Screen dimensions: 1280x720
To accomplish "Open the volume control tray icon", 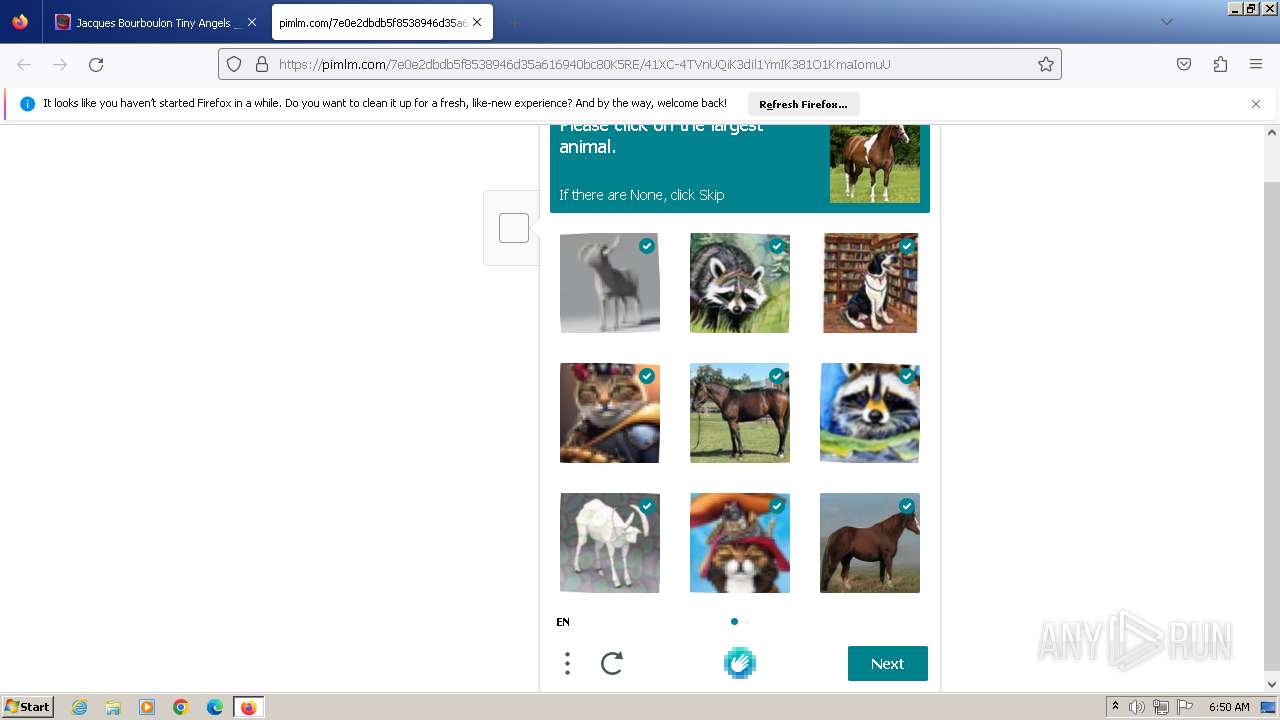I will [x=1137, y=707].
